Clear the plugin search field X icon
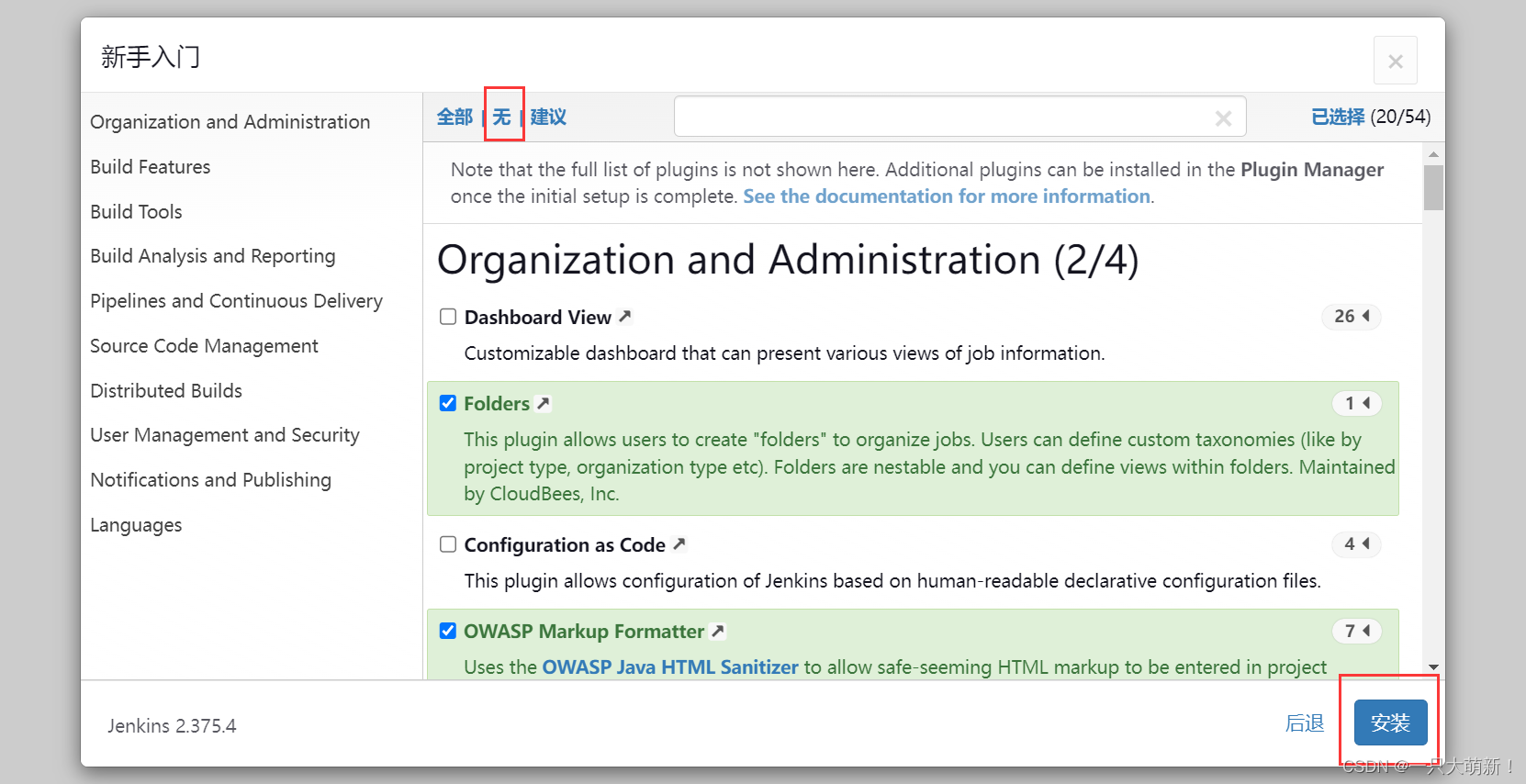The width and height of the screenshot is (1526, 784). coord(1223,118)
